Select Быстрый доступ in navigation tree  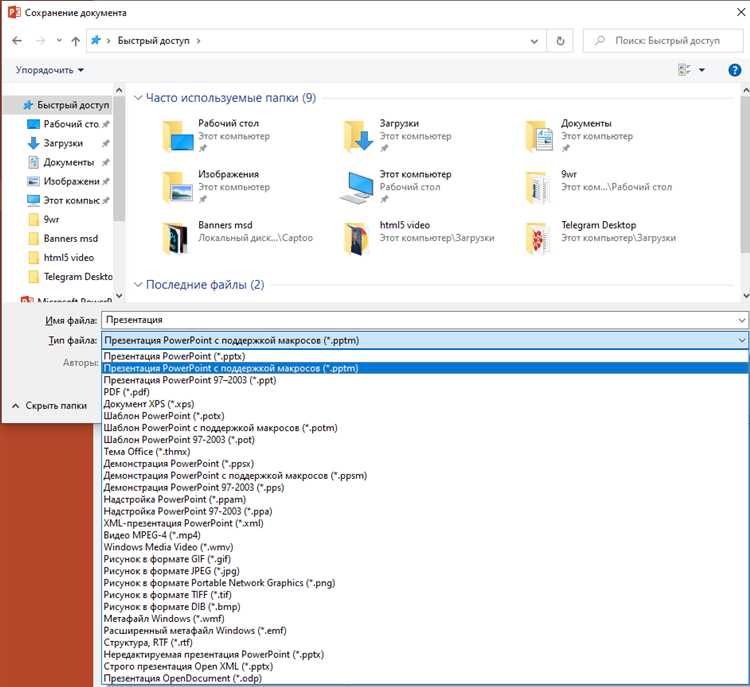72,105
